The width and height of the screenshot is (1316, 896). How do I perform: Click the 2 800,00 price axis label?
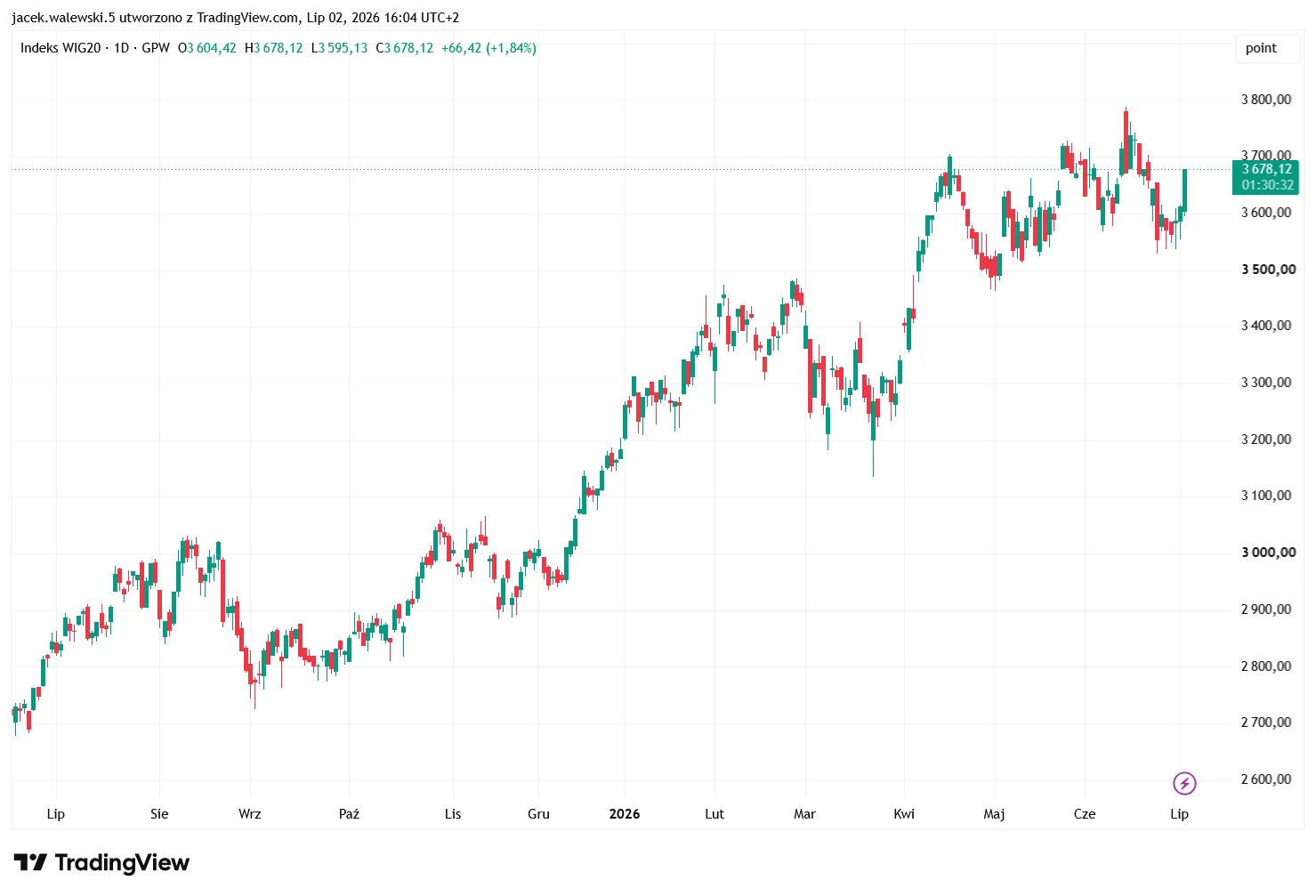1266,666
